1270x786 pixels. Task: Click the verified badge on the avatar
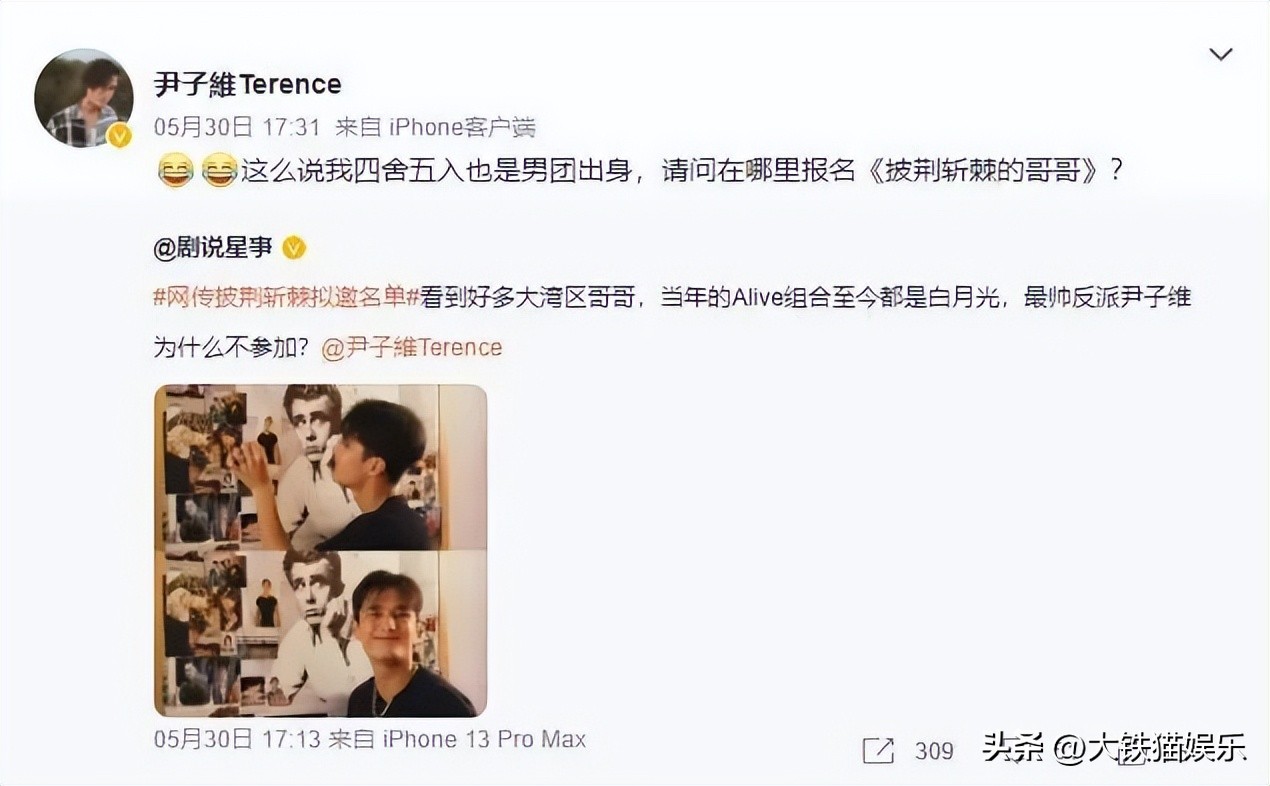pyautogui.click(x=120, y=136)
